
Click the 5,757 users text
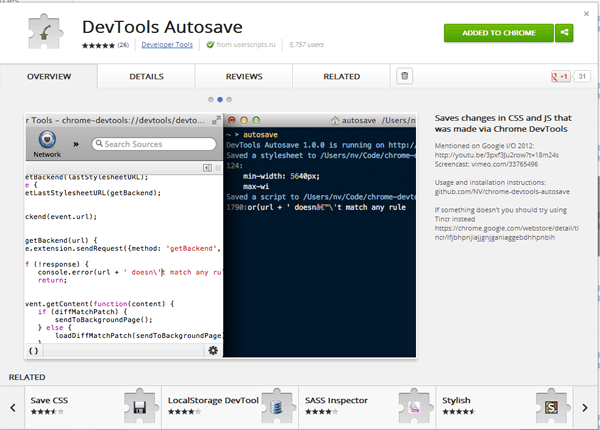click(307, 45)
